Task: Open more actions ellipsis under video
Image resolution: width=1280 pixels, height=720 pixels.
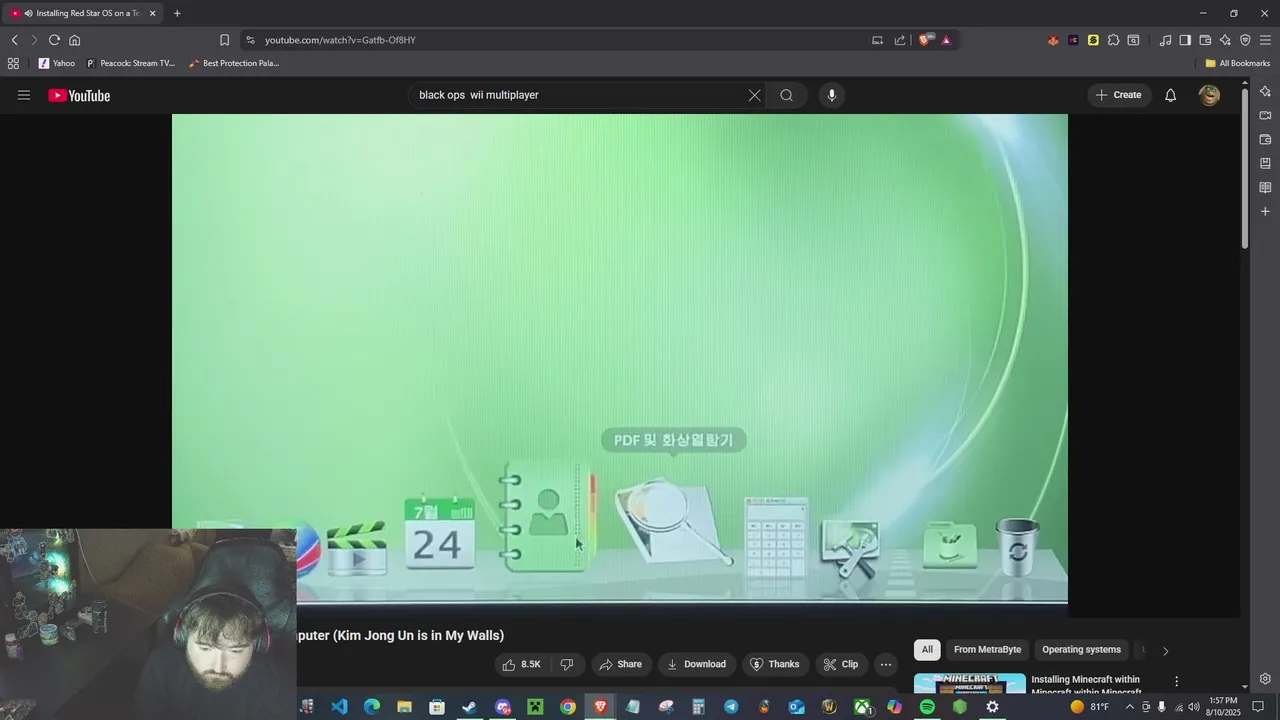Action: (885, 664)
